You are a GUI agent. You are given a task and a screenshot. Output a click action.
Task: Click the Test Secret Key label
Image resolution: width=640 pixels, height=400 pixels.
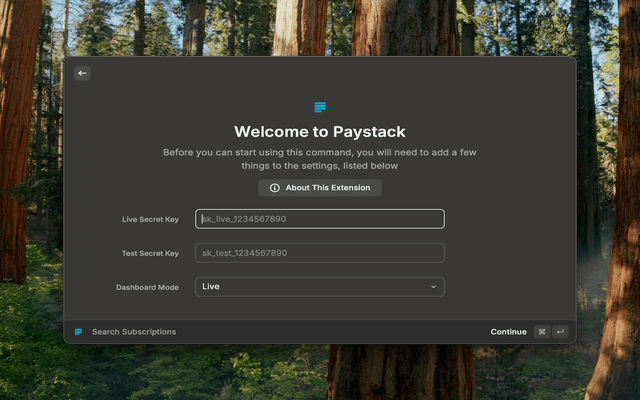149,253
